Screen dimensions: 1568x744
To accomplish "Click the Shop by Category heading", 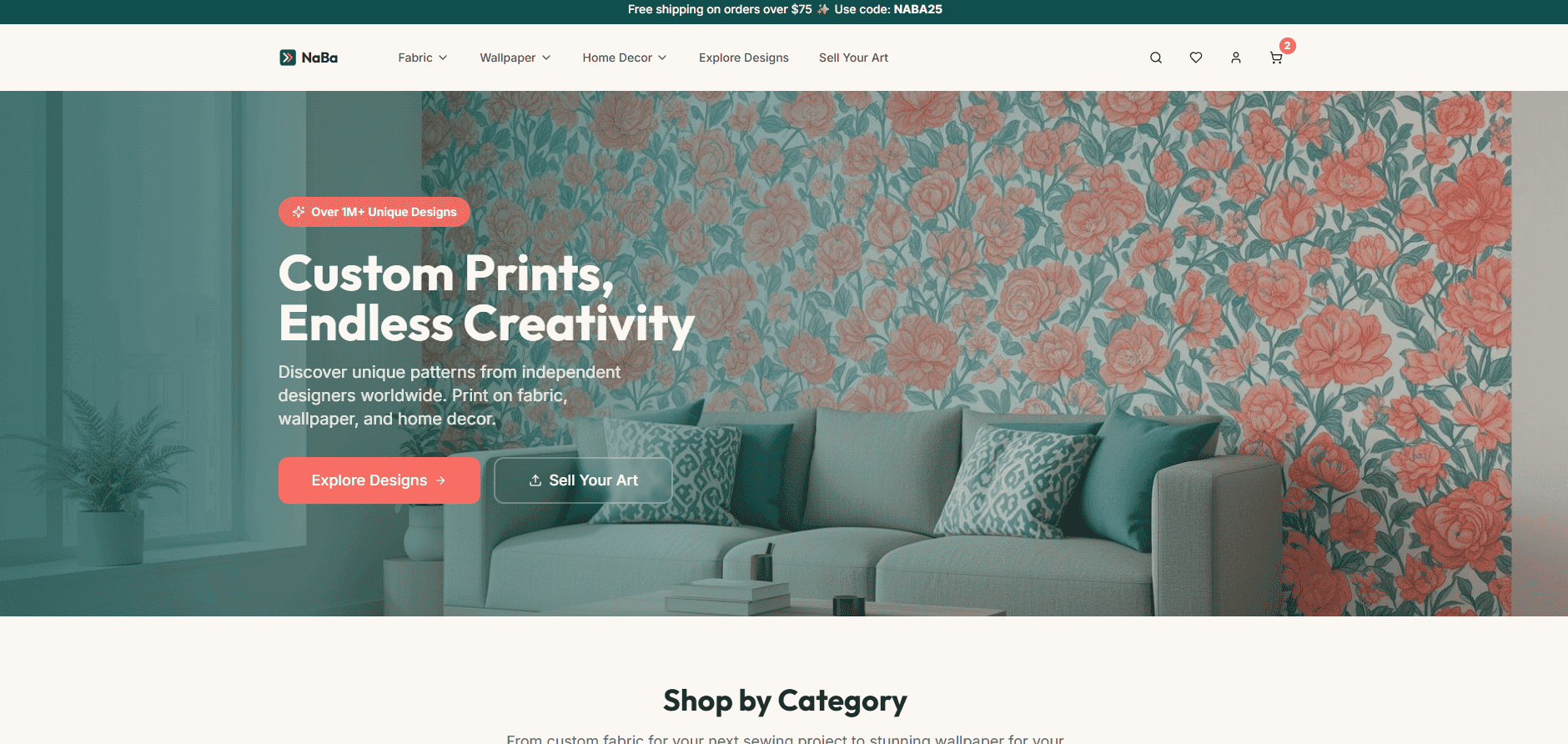I will pyautogui.click(x=785, y=701).
